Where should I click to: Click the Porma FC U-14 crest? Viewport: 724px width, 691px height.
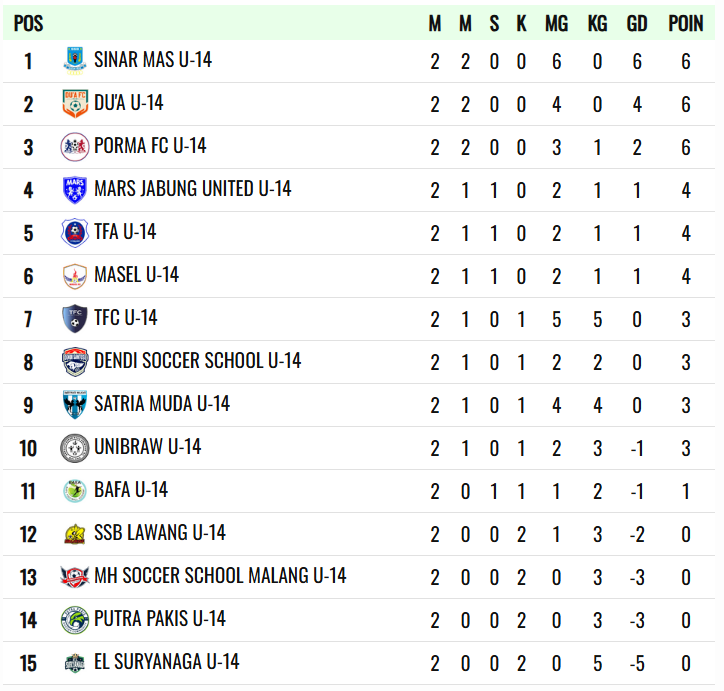point(75,147)
